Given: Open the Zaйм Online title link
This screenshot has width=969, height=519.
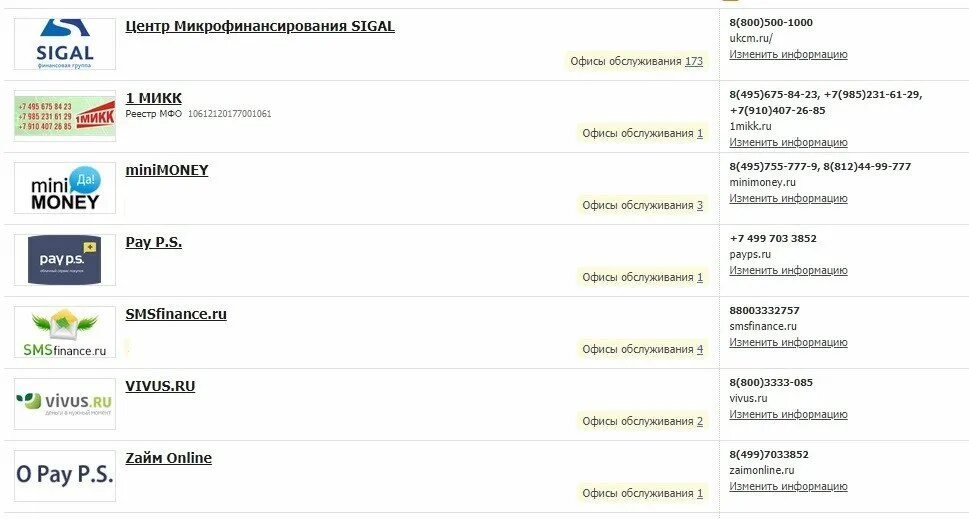Looking at the screenshot, I should click(169, 458).
